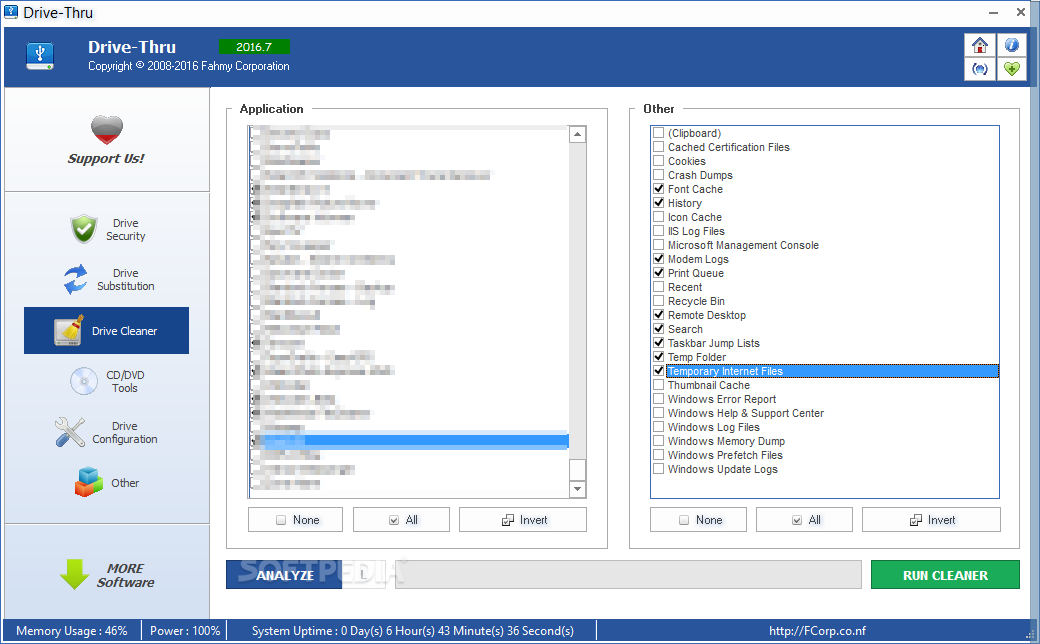The height and width of the screenshot is (644, 1040).
Task: Click the Drive Configuration wrench icon
Action: tap(70, 432)
